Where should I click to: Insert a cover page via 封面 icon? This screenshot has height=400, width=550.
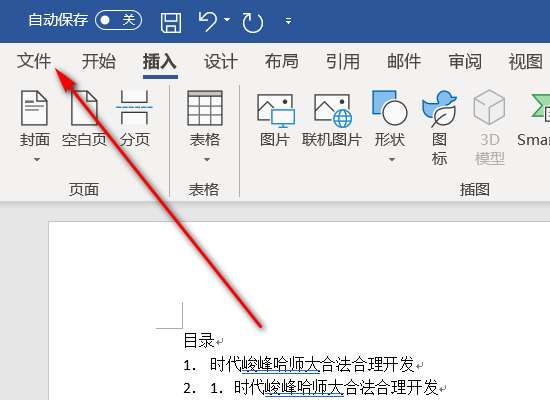(x=34, y=126)
